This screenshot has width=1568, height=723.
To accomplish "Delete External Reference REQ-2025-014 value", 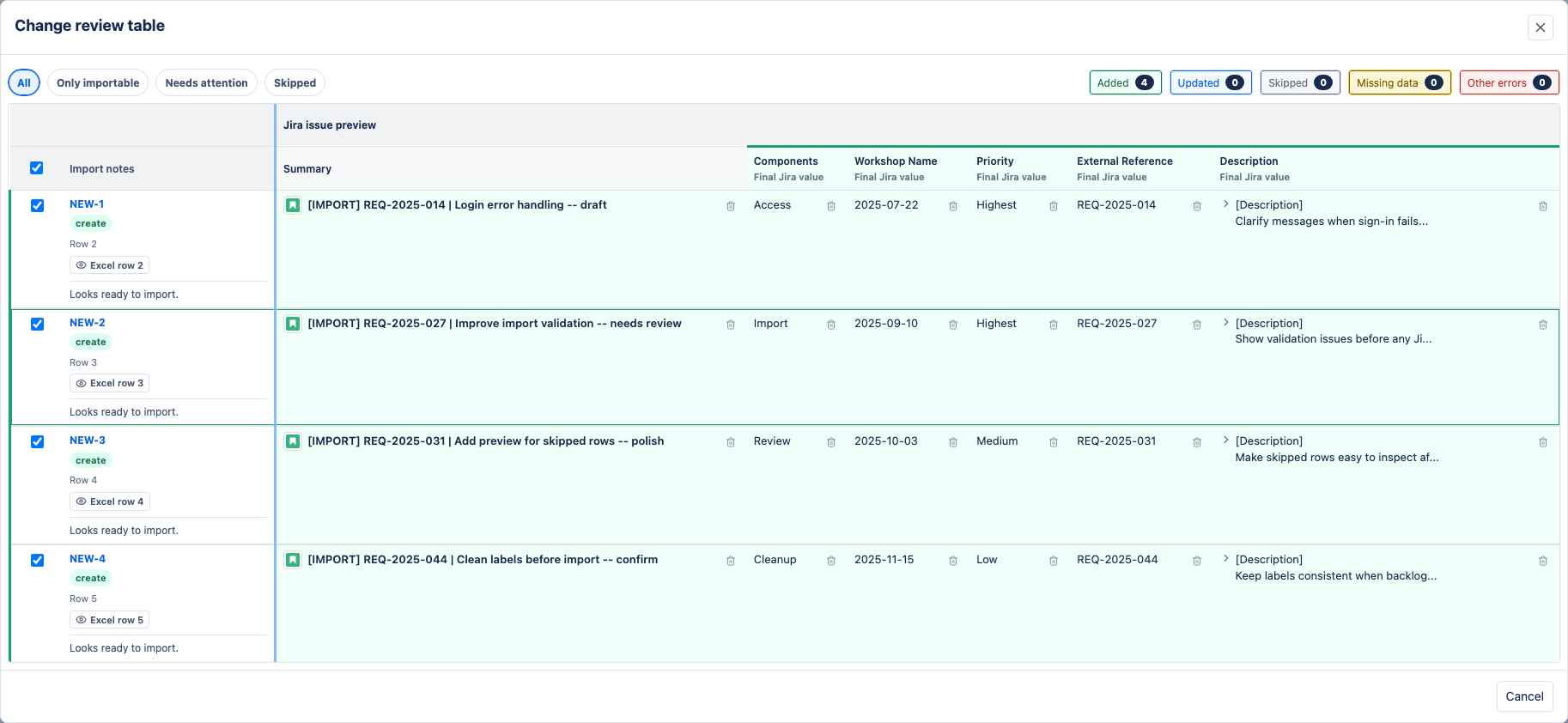I will tap(1197, 206).
